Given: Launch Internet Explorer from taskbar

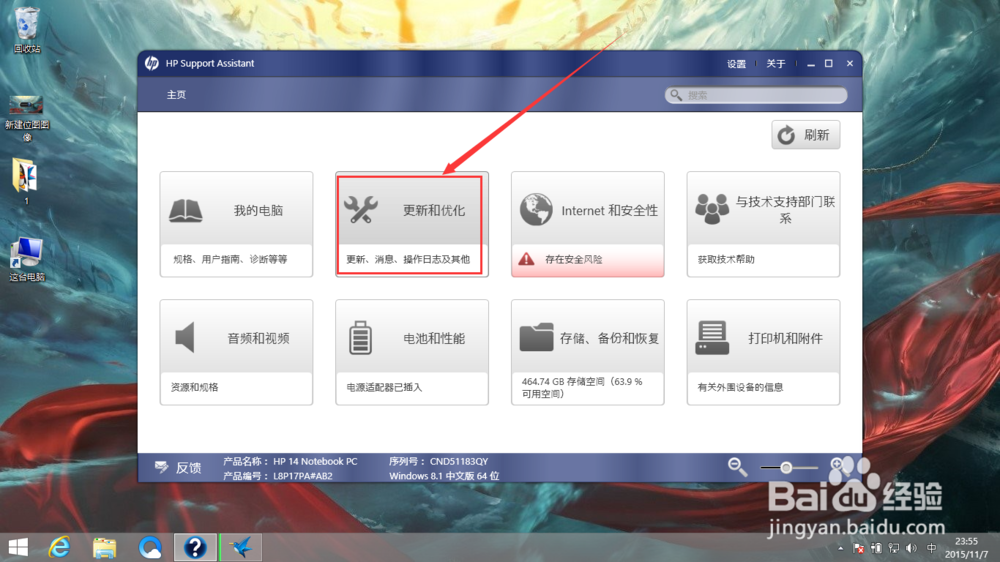Looking at the screenshot, I should [x=59, y=547].
